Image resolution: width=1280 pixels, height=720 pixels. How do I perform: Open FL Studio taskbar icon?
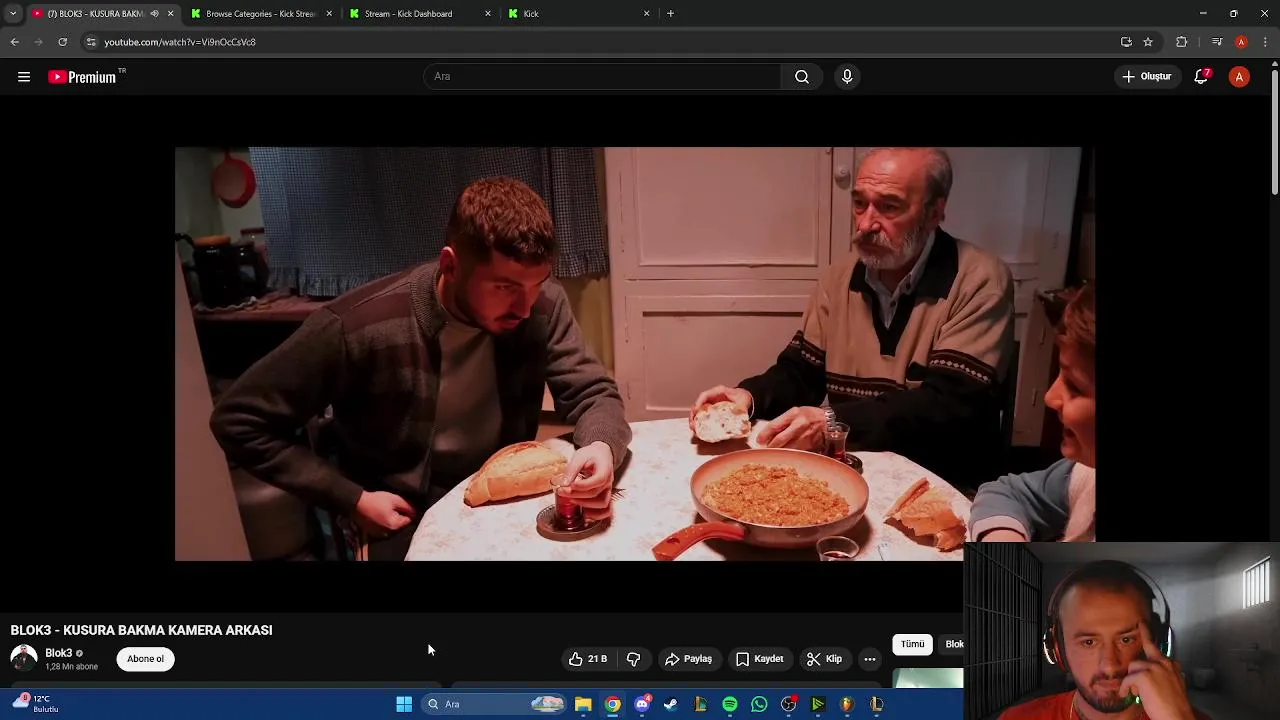click(x=847, y=704)
